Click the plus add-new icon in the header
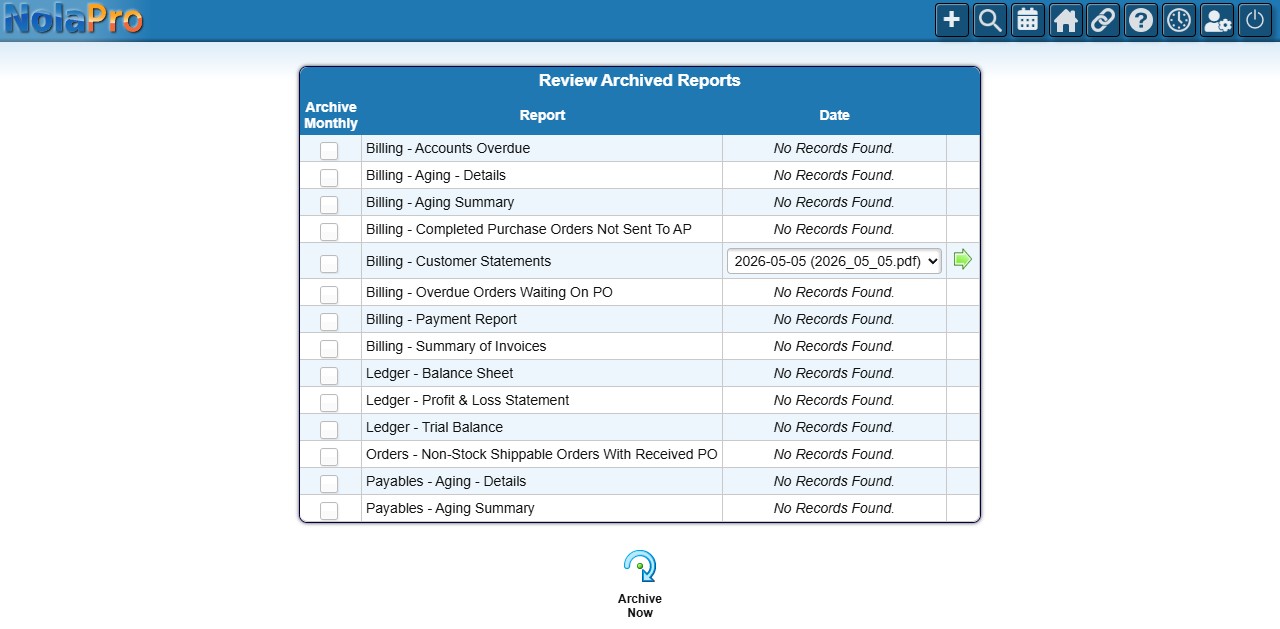 click(x=952, y=20)
